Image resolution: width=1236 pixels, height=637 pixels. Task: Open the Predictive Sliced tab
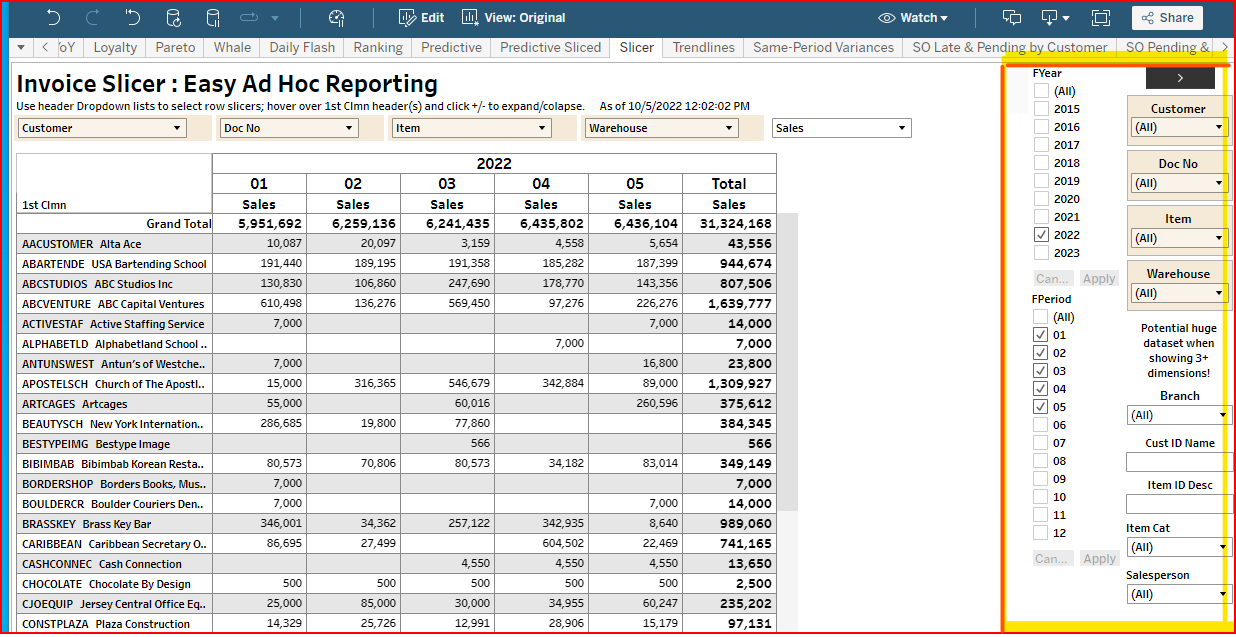click(550, 47)
